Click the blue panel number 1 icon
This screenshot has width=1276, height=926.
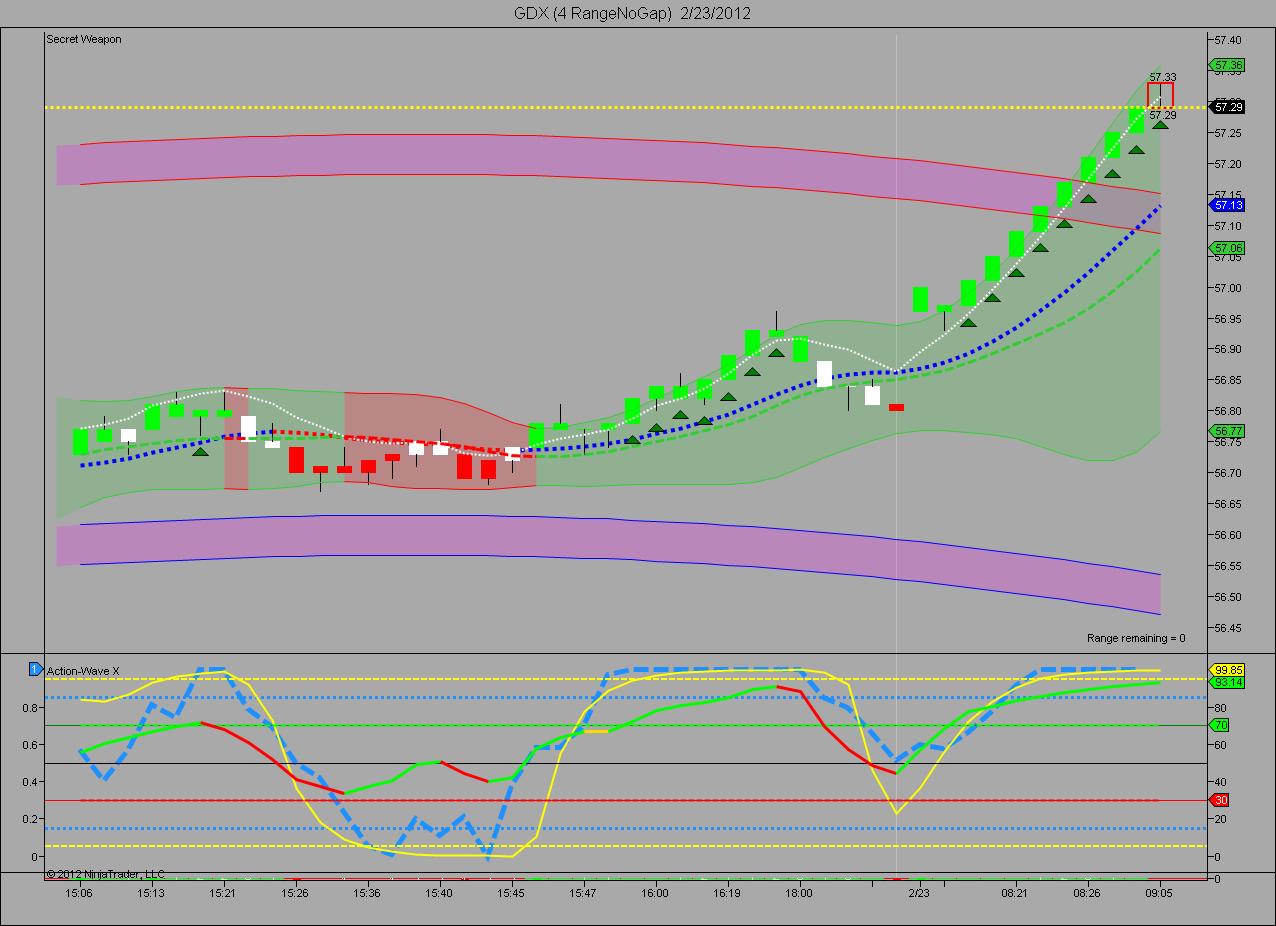pyautogui.click(x=36, y=669)
